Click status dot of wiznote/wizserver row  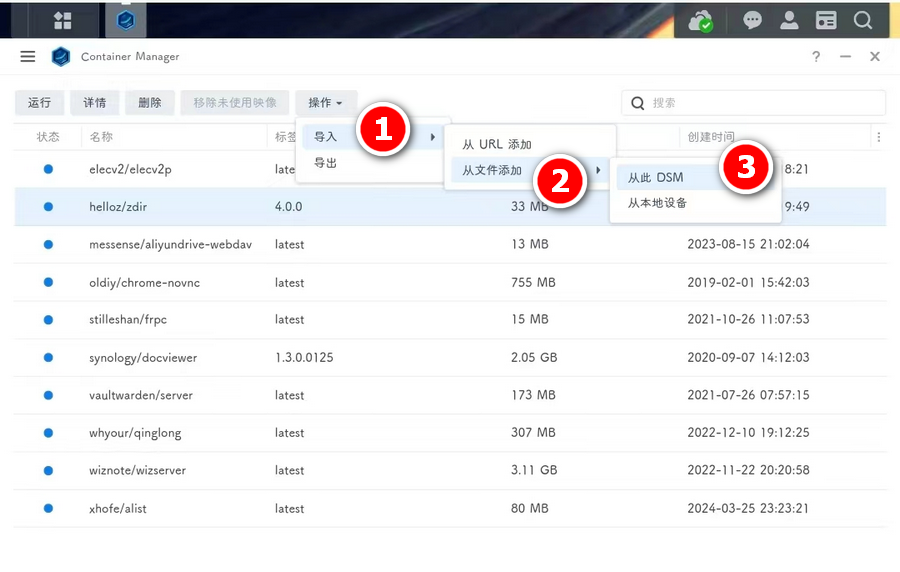tap(48, 470)
